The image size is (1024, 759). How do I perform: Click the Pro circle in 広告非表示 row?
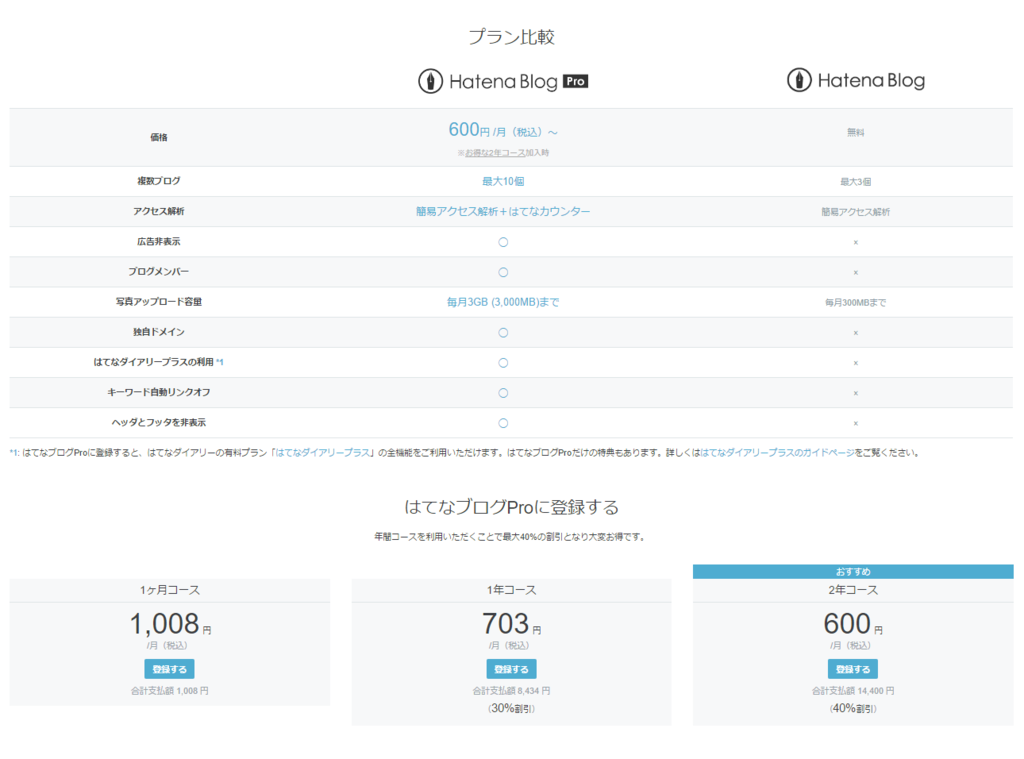pos(503,242)
